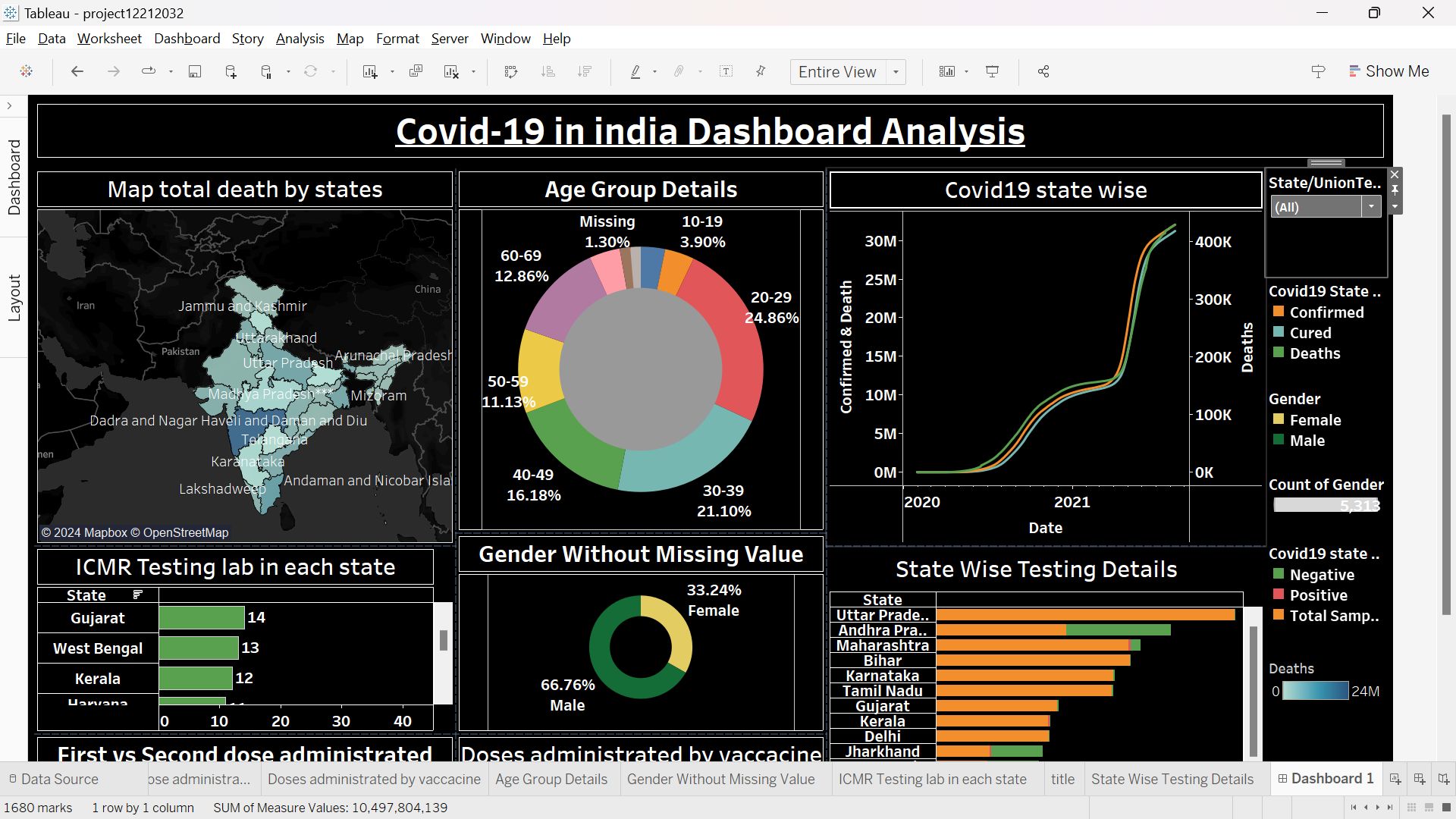Click the Show Me button
The width and height of the screenshot is (1456, 819).
[x=1389, y=71]
